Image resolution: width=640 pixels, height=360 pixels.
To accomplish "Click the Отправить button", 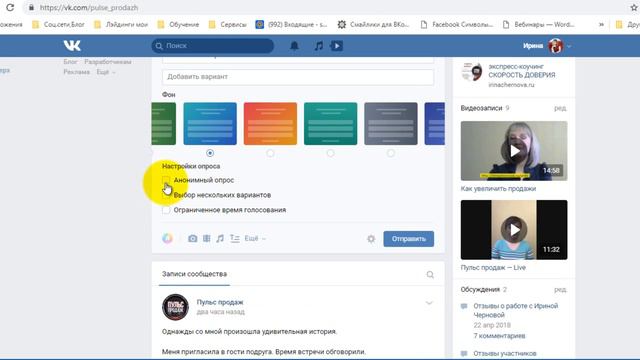I will (409, 239).
